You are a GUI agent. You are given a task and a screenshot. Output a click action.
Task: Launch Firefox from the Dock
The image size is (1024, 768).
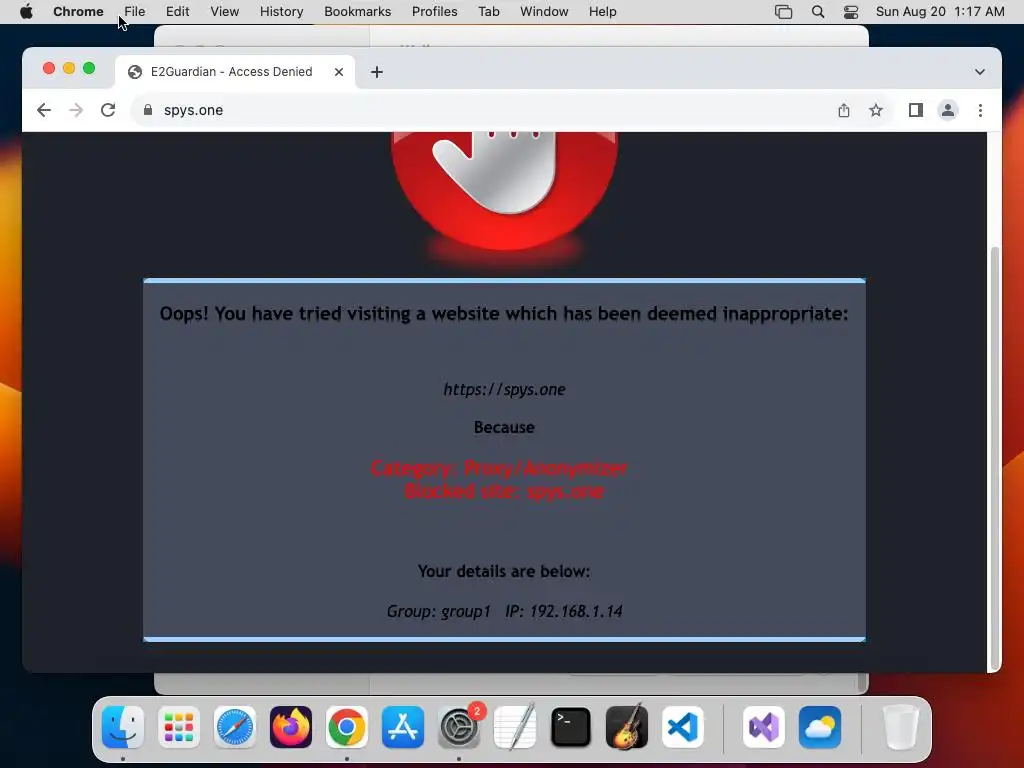pyautogui.click(x=291, y=727)
